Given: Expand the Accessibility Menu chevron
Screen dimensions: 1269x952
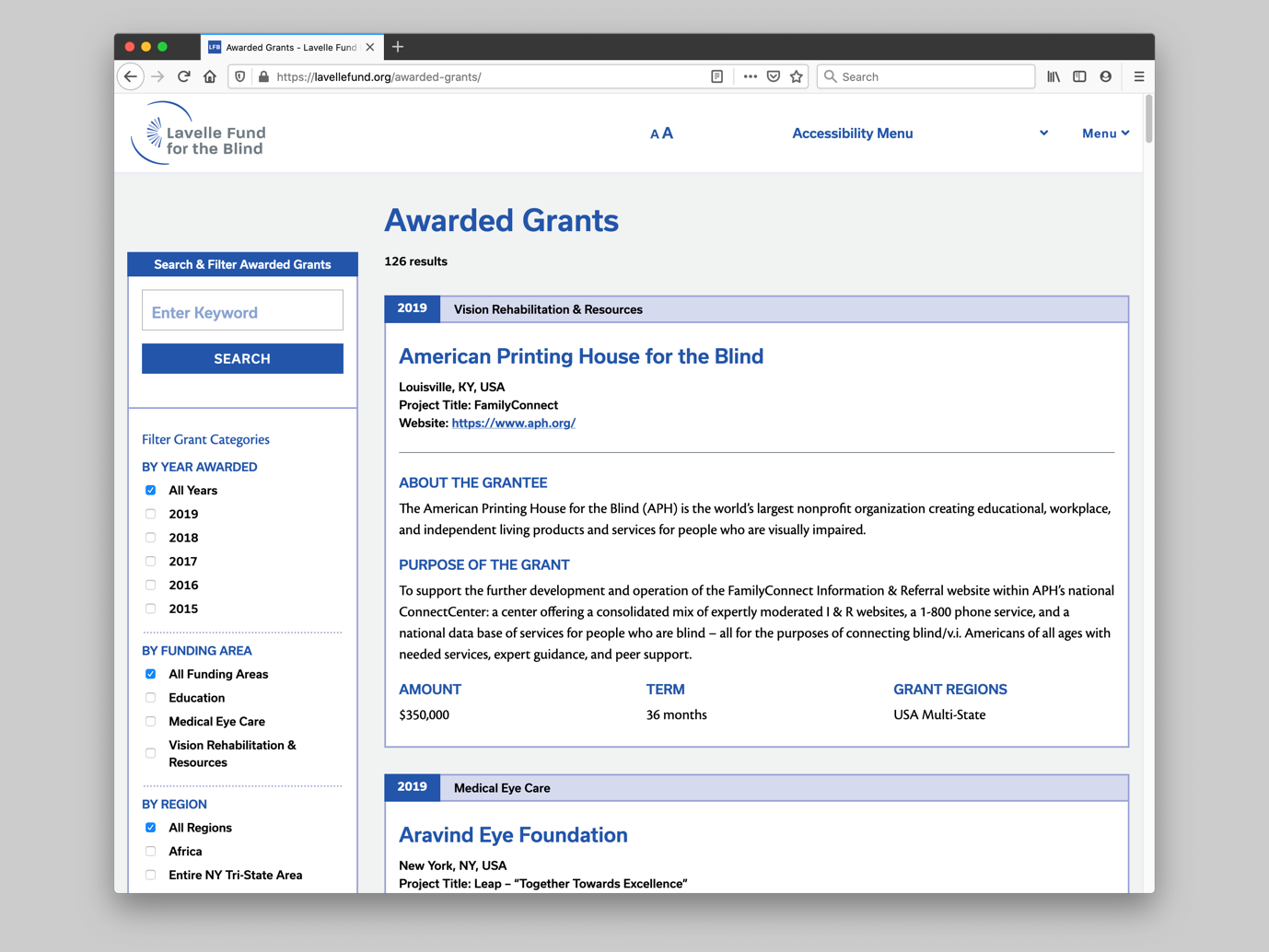Looking at the screenshot, I should click(x=1043, y=134).
